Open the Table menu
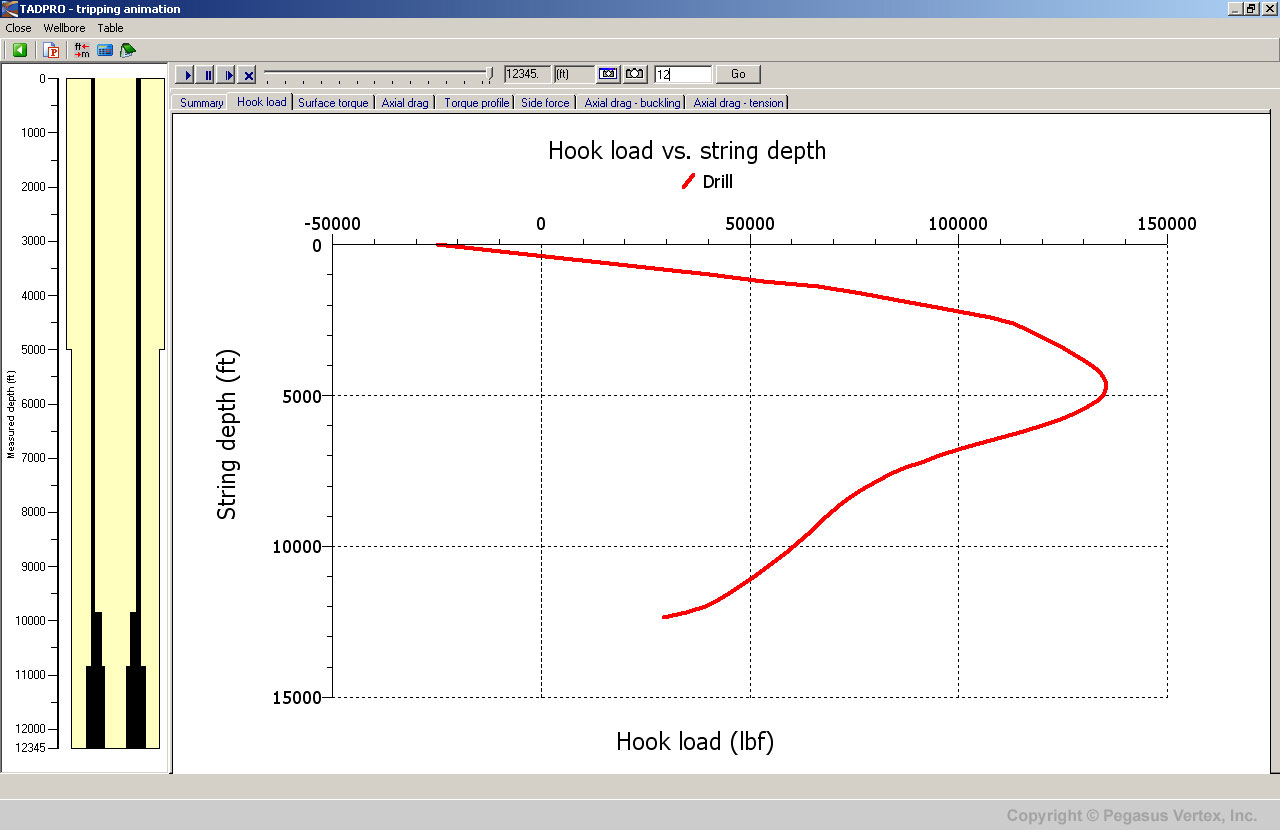This screenshot has width=1280, height=830. tap(110, 28)
